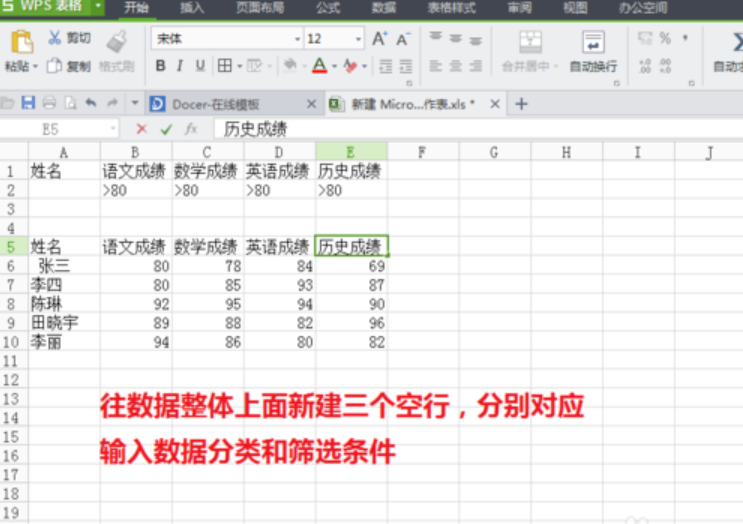This screenshot has height=524, width=743.
Task: Click the new tab plus button
Action: click(521, 104)
